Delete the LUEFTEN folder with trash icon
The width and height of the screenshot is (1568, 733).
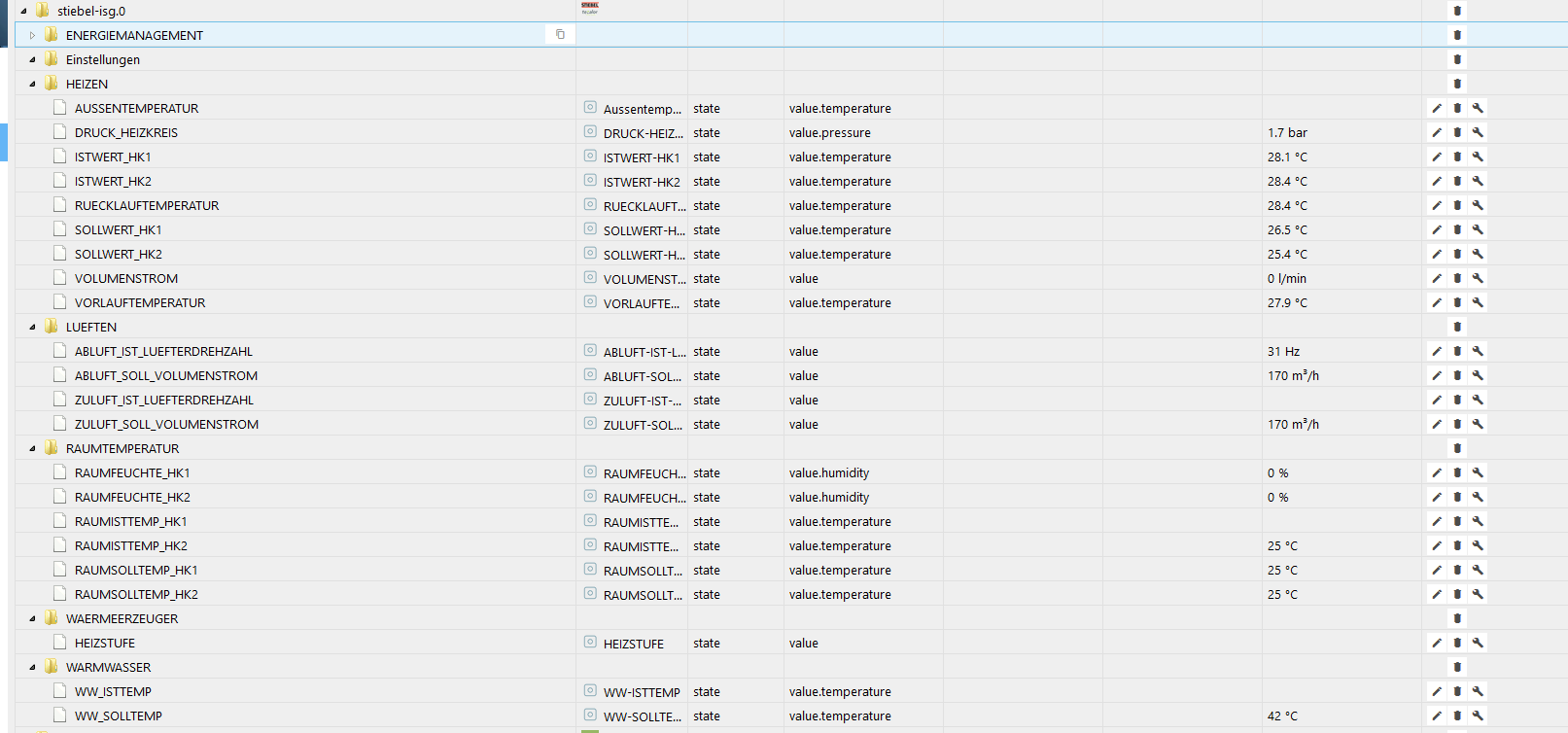point(1457,327)
